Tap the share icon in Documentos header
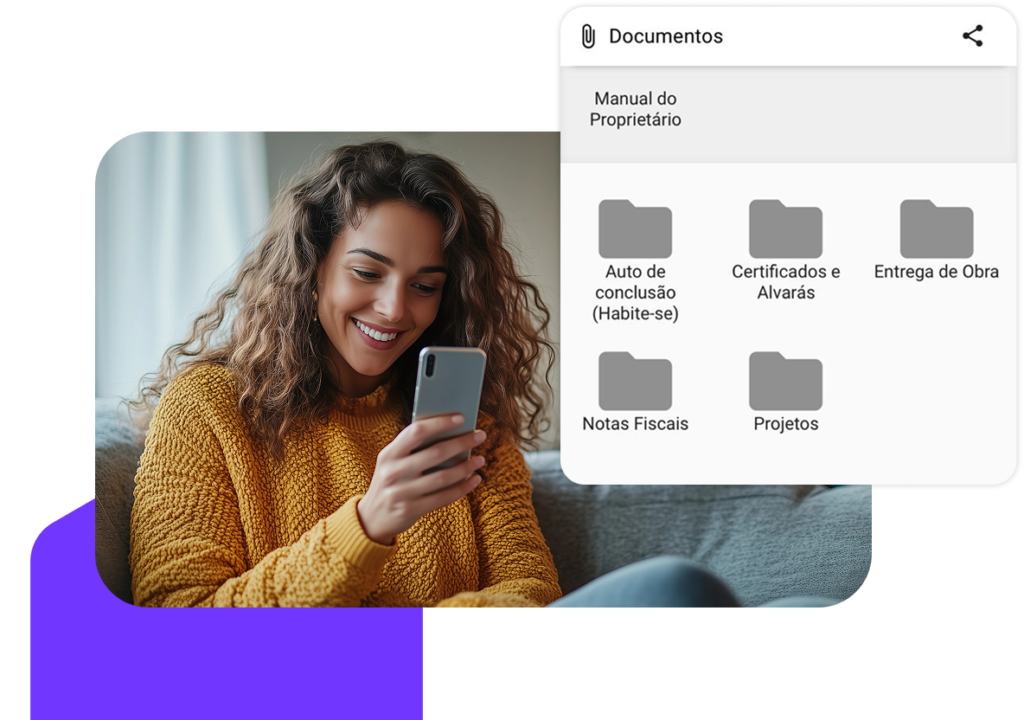 tap(972, 36)
